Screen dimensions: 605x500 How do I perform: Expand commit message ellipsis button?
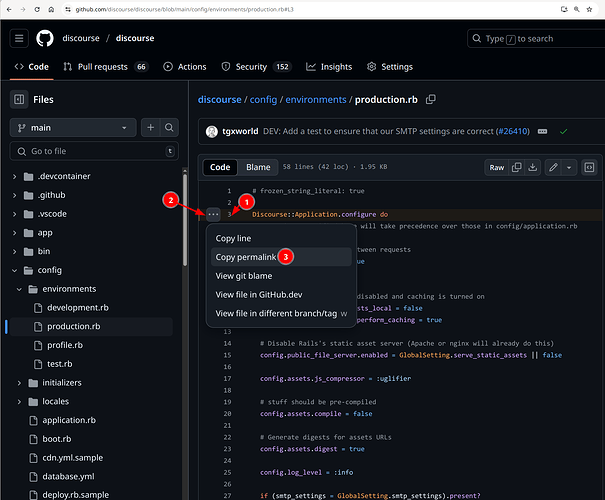[x=542, y=132]
